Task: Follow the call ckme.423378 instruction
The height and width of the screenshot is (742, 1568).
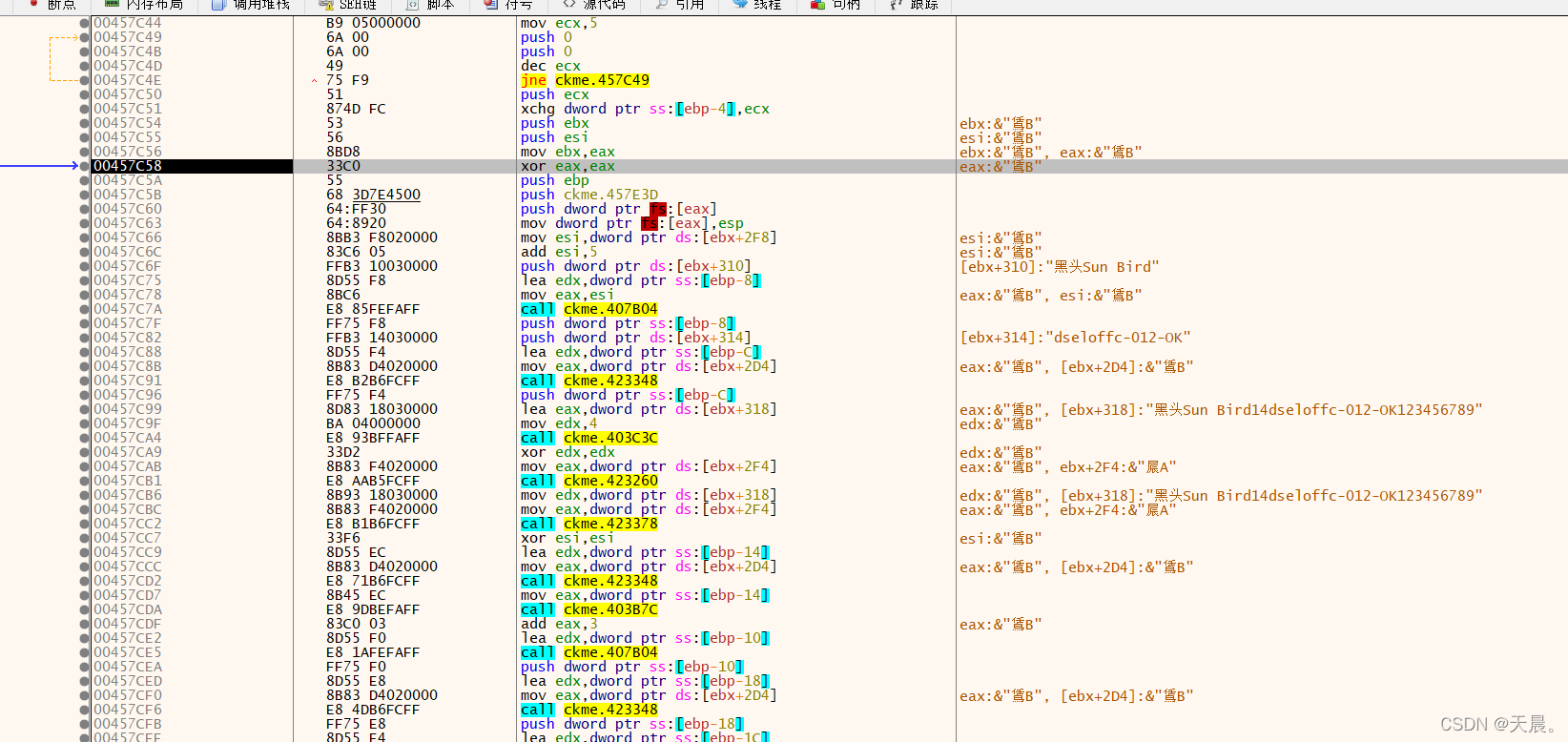Action: click(x=588, y=524)
